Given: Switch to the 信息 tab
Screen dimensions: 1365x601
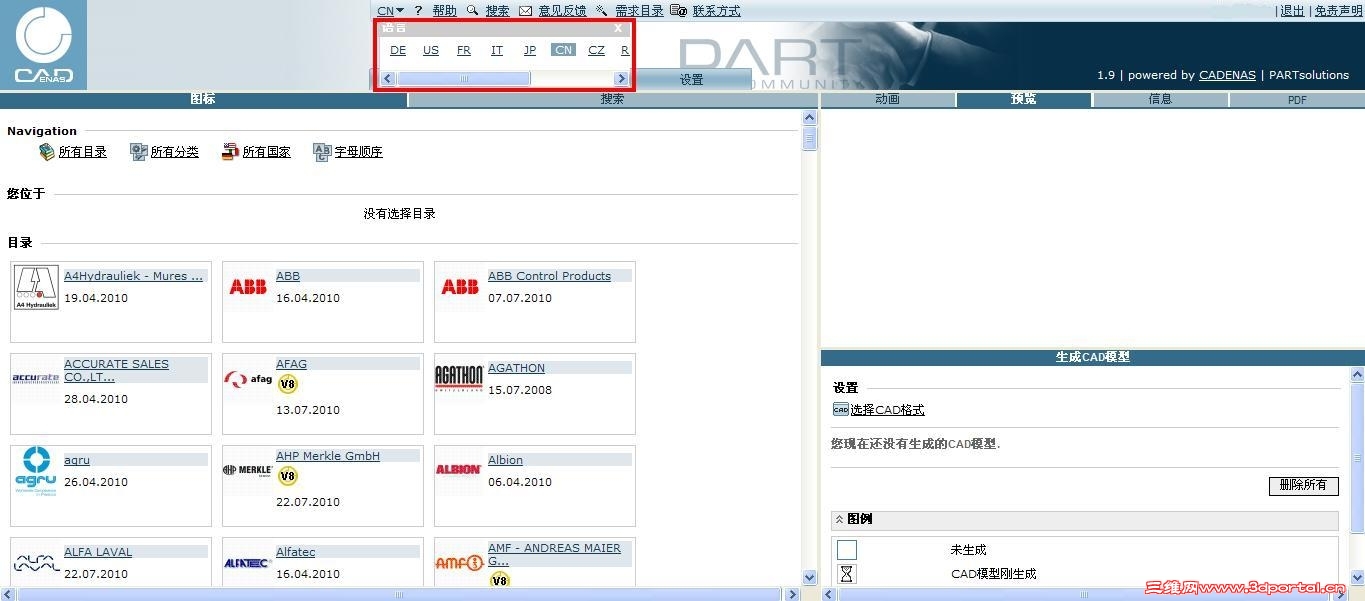Looking at the screenshot, I should pos(1161,99).
